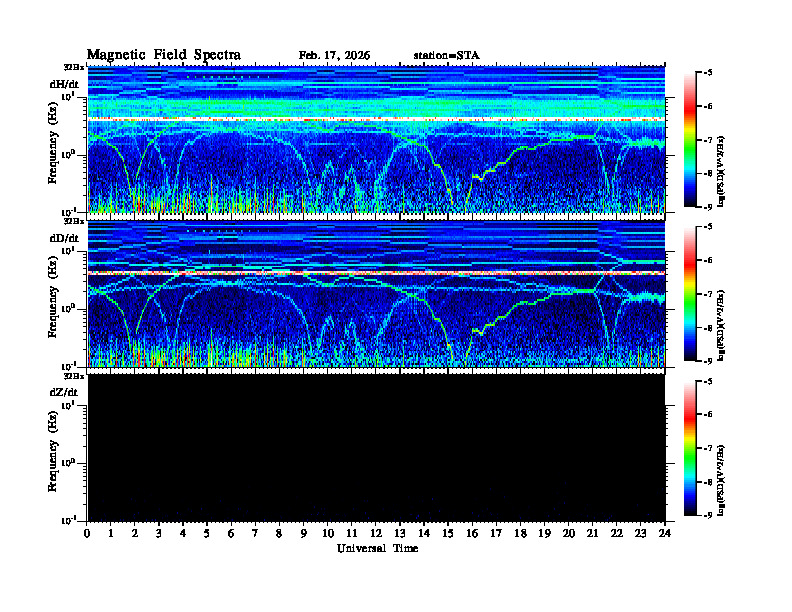Image resolution: width=792 pixels, height=612 pixels.
Task: Click hour 15 on the Universal Time axis
Action: [448, 533]
